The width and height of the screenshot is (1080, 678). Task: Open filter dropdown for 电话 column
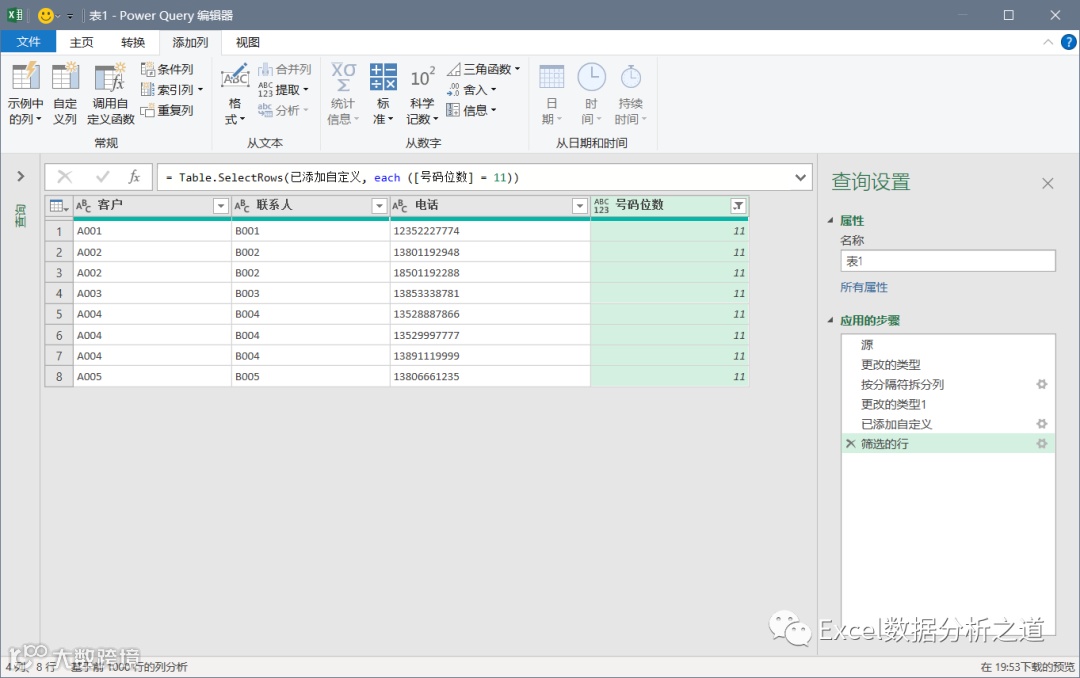click(580, 205)
